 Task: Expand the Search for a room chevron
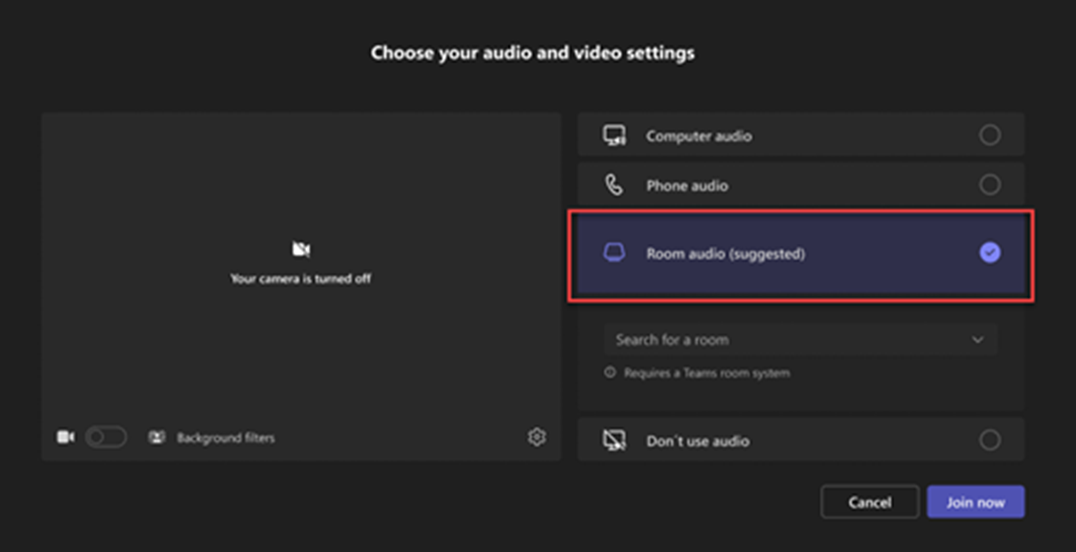coord(977,340)
